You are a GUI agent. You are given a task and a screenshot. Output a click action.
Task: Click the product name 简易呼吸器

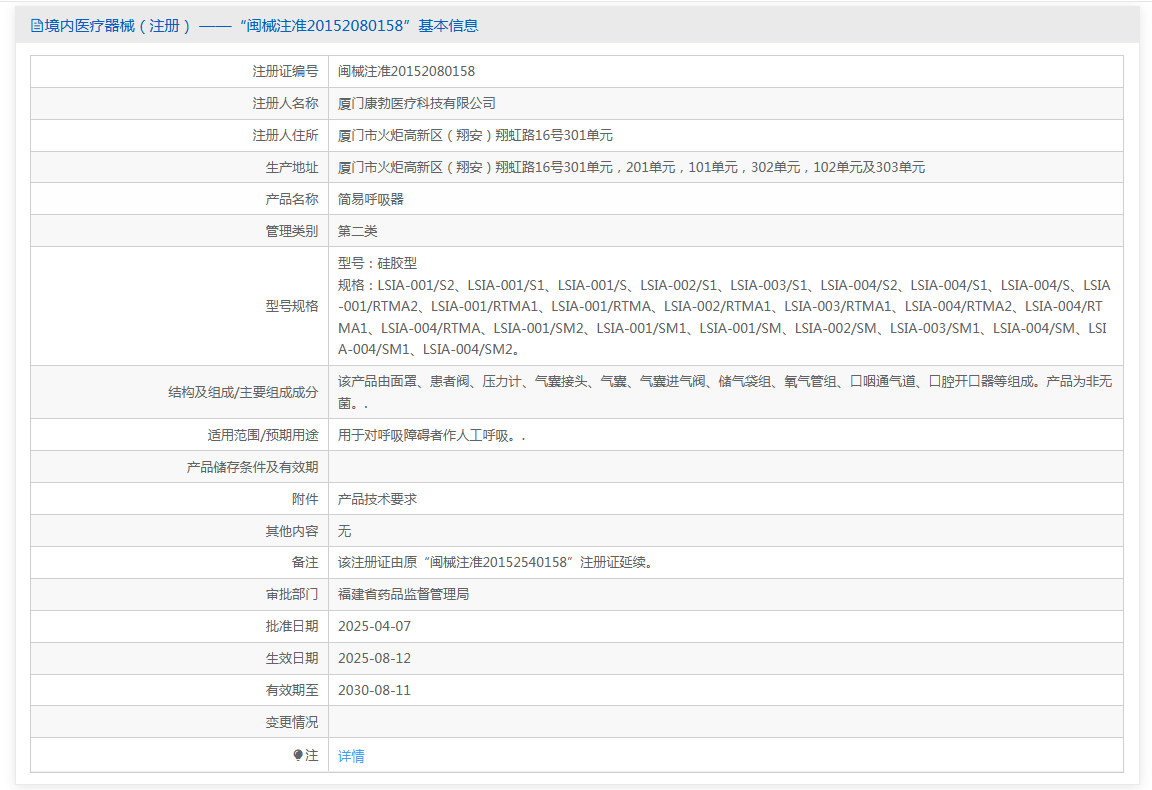371,199
